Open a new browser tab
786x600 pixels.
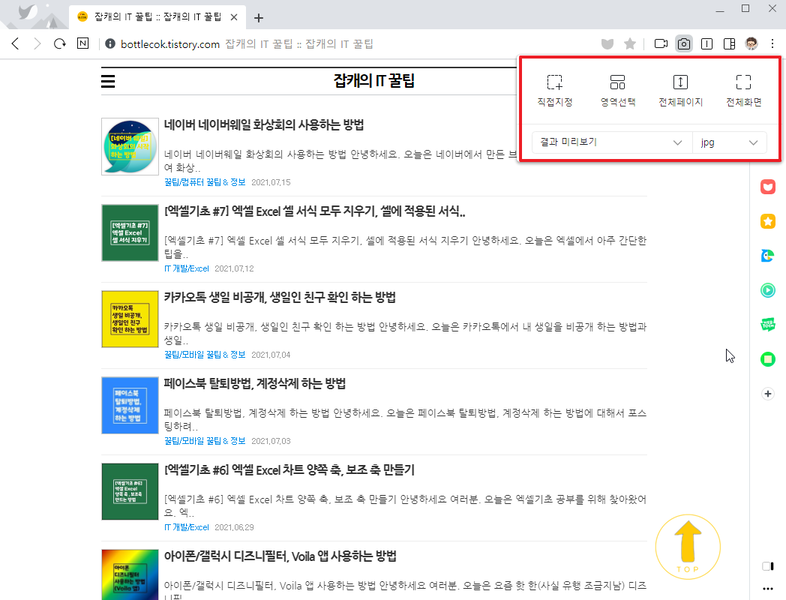(x=258, y=18)
